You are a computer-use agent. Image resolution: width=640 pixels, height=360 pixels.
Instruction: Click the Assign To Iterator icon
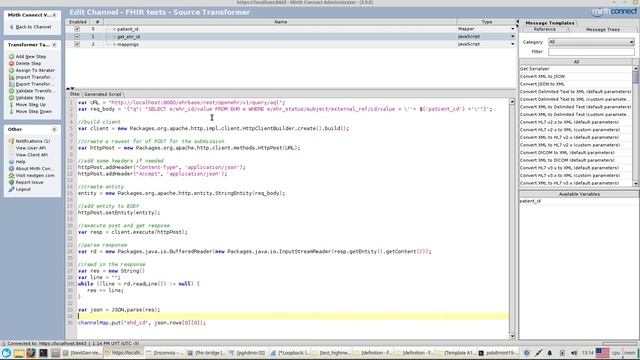tap(11, 70)
